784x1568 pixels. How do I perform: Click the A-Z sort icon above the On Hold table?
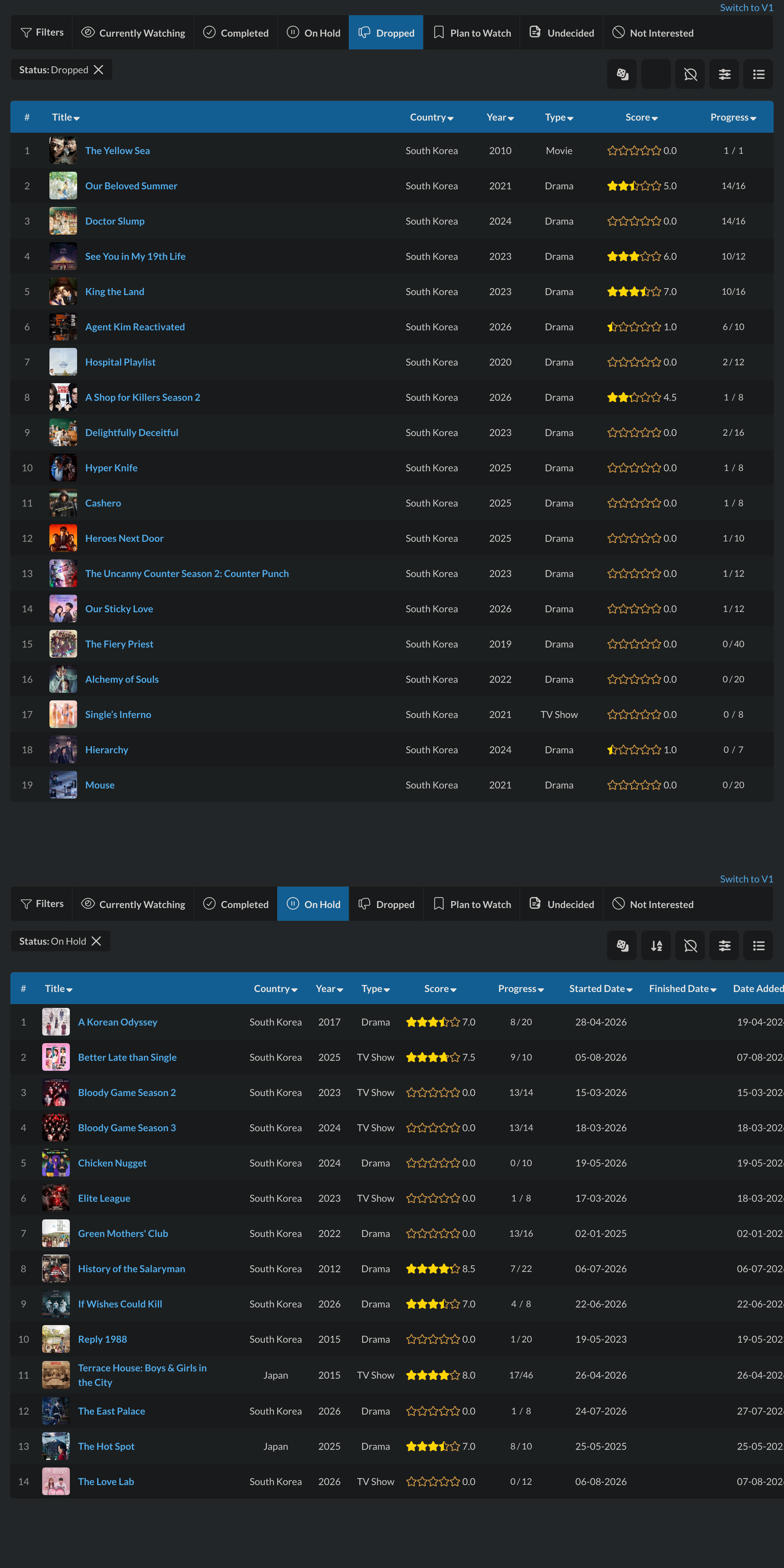(x=656, y=945)
